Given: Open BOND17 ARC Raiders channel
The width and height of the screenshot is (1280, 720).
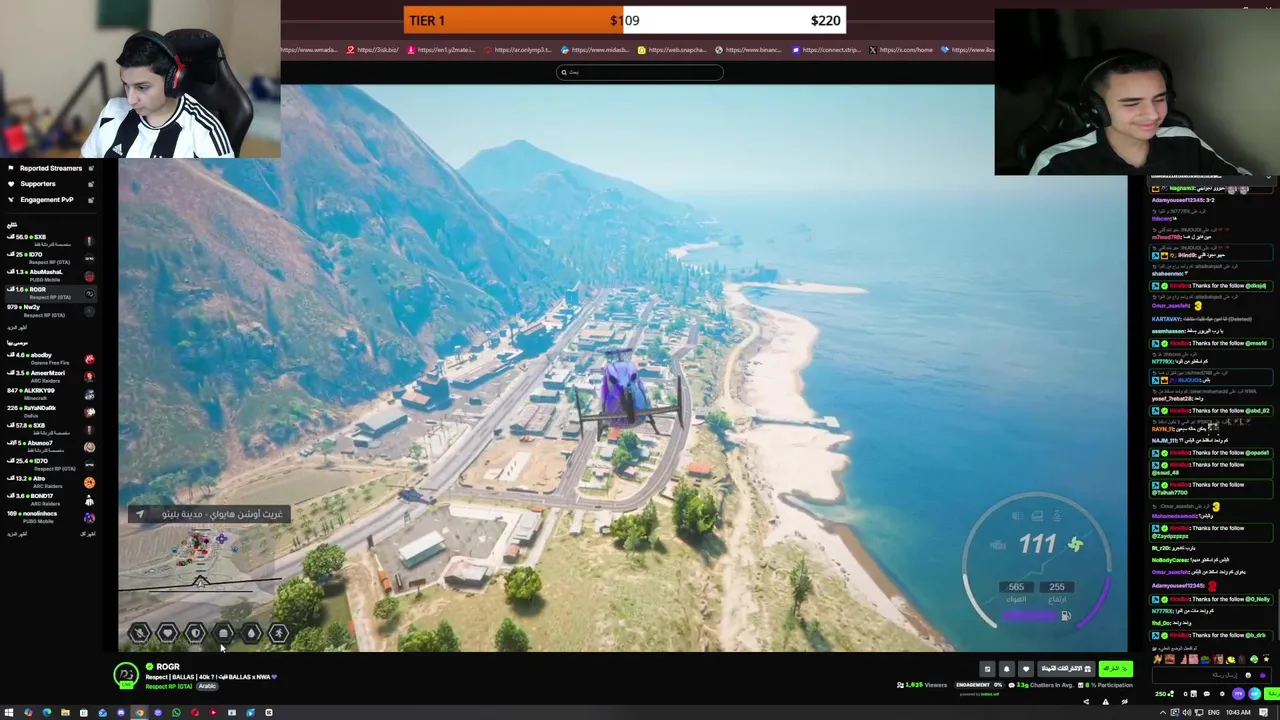Looking at the screenshot, I should [50, 500].
